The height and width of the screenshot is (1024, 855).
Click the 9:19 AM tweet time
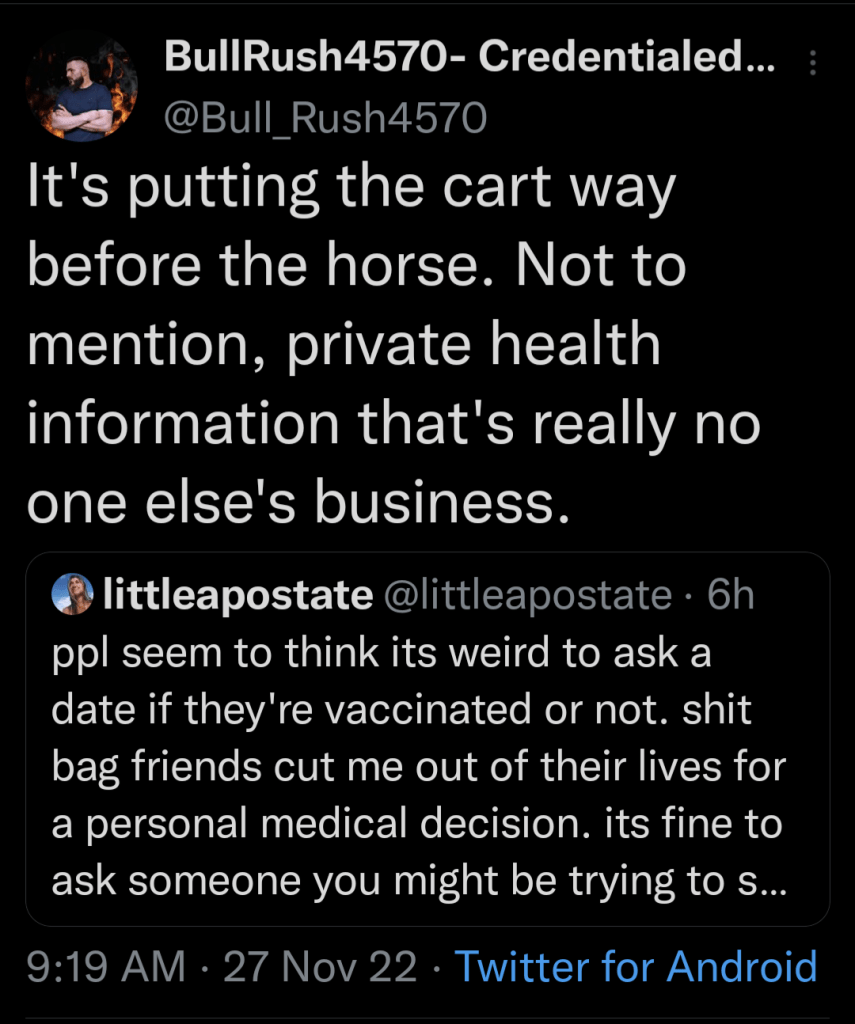[x=105, y=967]
